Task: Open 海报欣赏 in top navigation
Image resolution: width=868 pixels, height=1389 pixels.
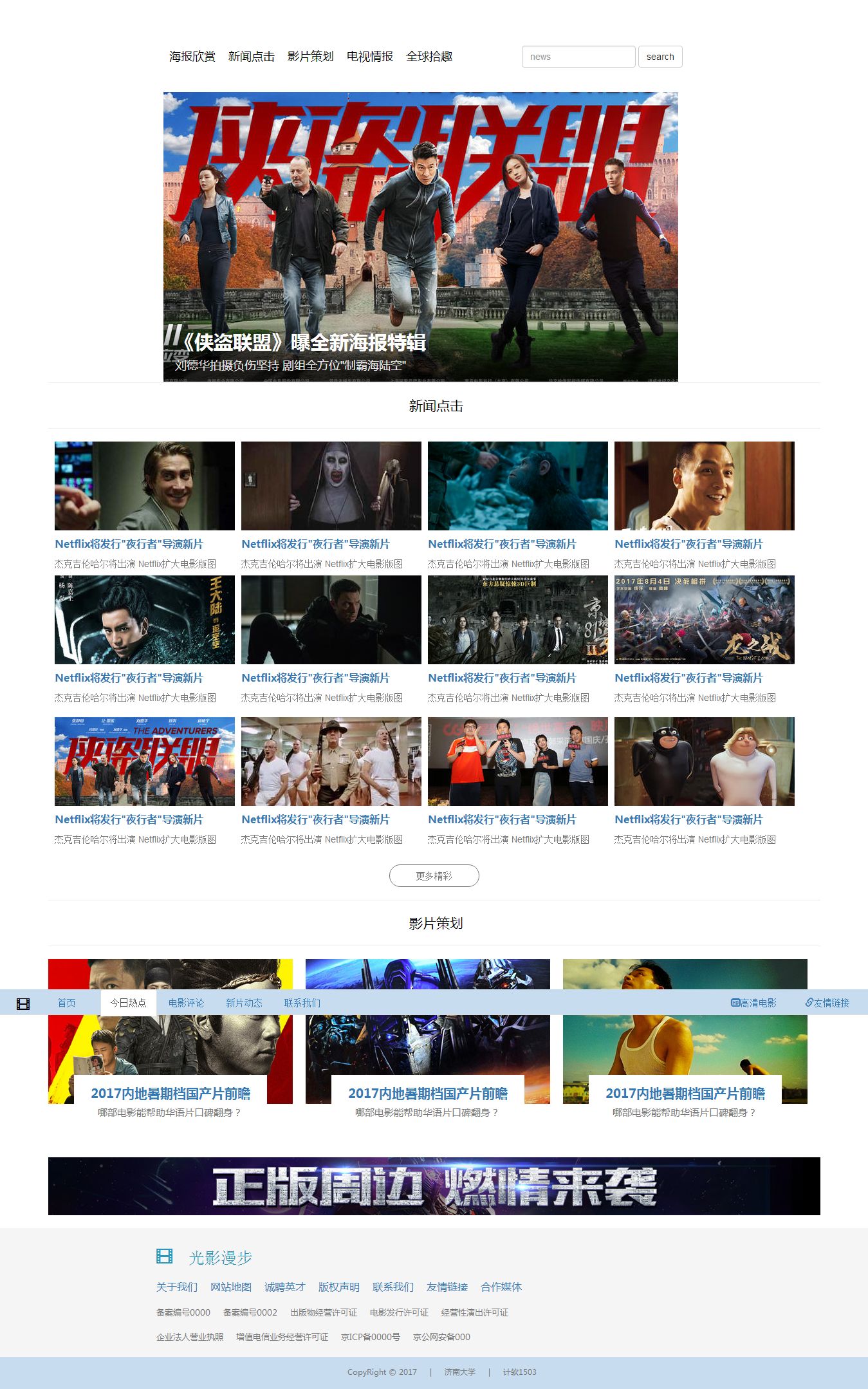Action: pos(192,57)
